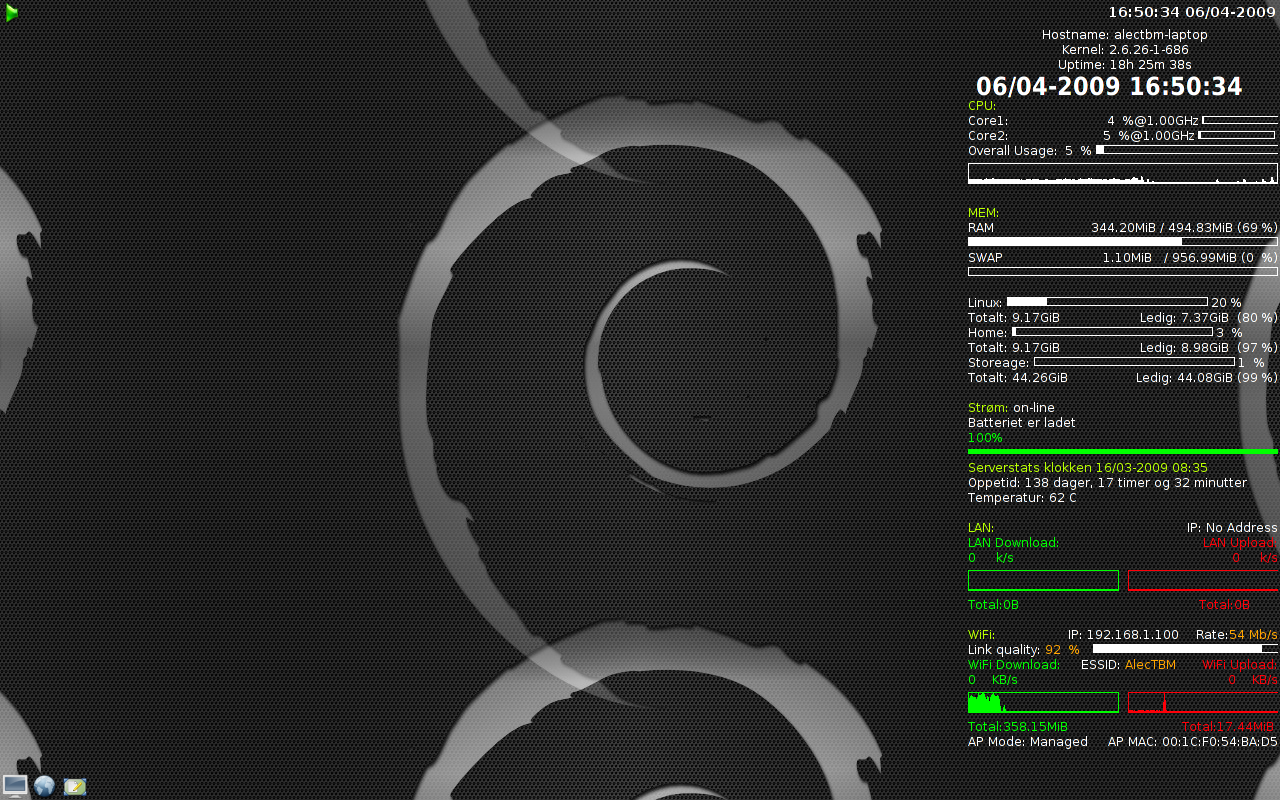Click the ESSID: AlecTBM text
This screenshot has height=800, width=1280.
(x=1129, y=665)
